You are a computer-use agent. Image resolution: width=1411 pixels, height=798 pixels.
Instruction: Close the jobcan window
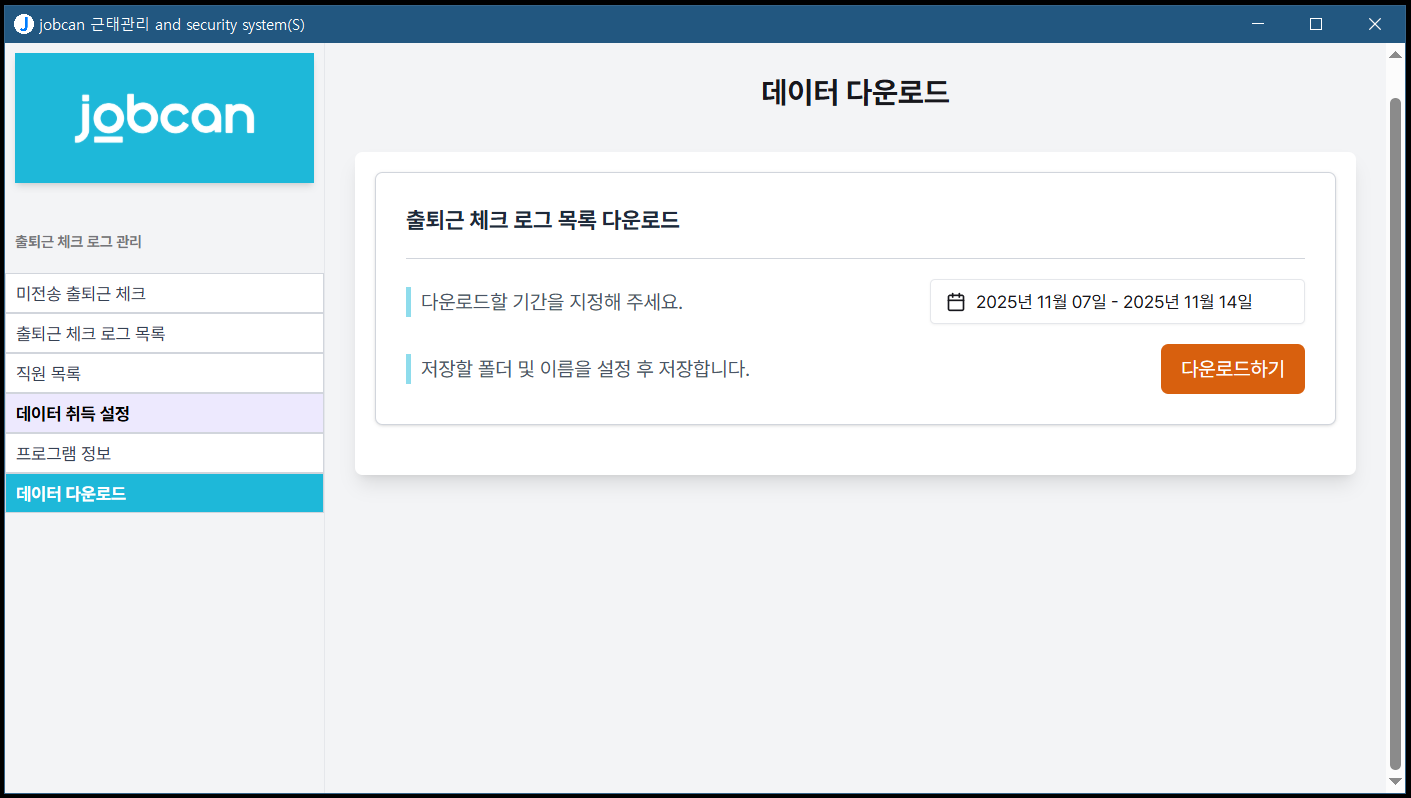1374,24
